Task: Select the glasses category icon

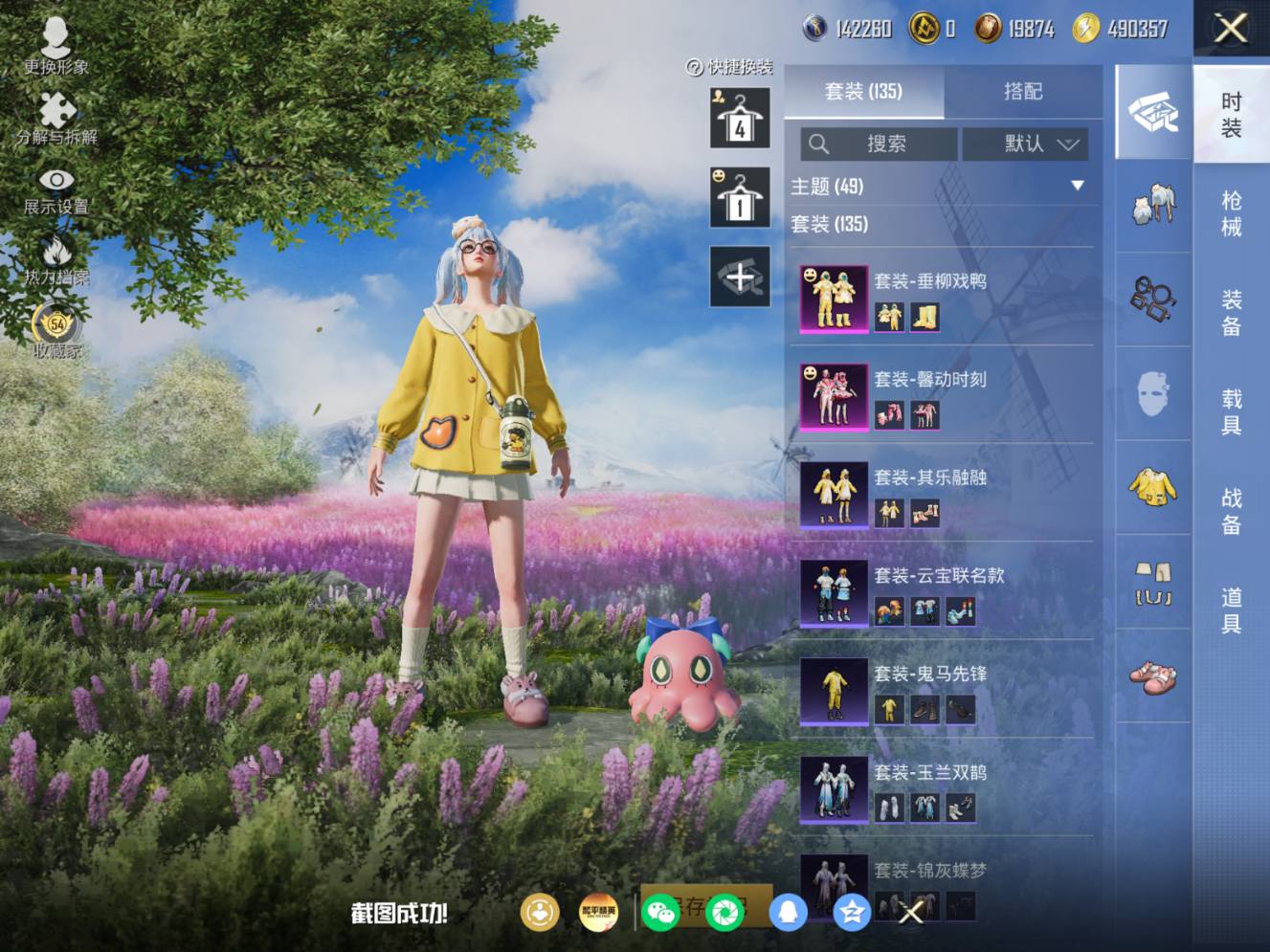Action: (x=1153, y=299)
